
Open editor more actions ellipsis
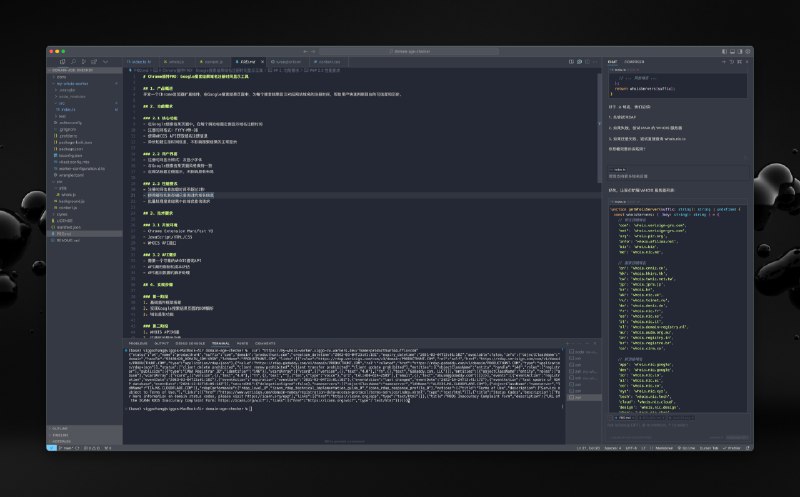(595, 62)
